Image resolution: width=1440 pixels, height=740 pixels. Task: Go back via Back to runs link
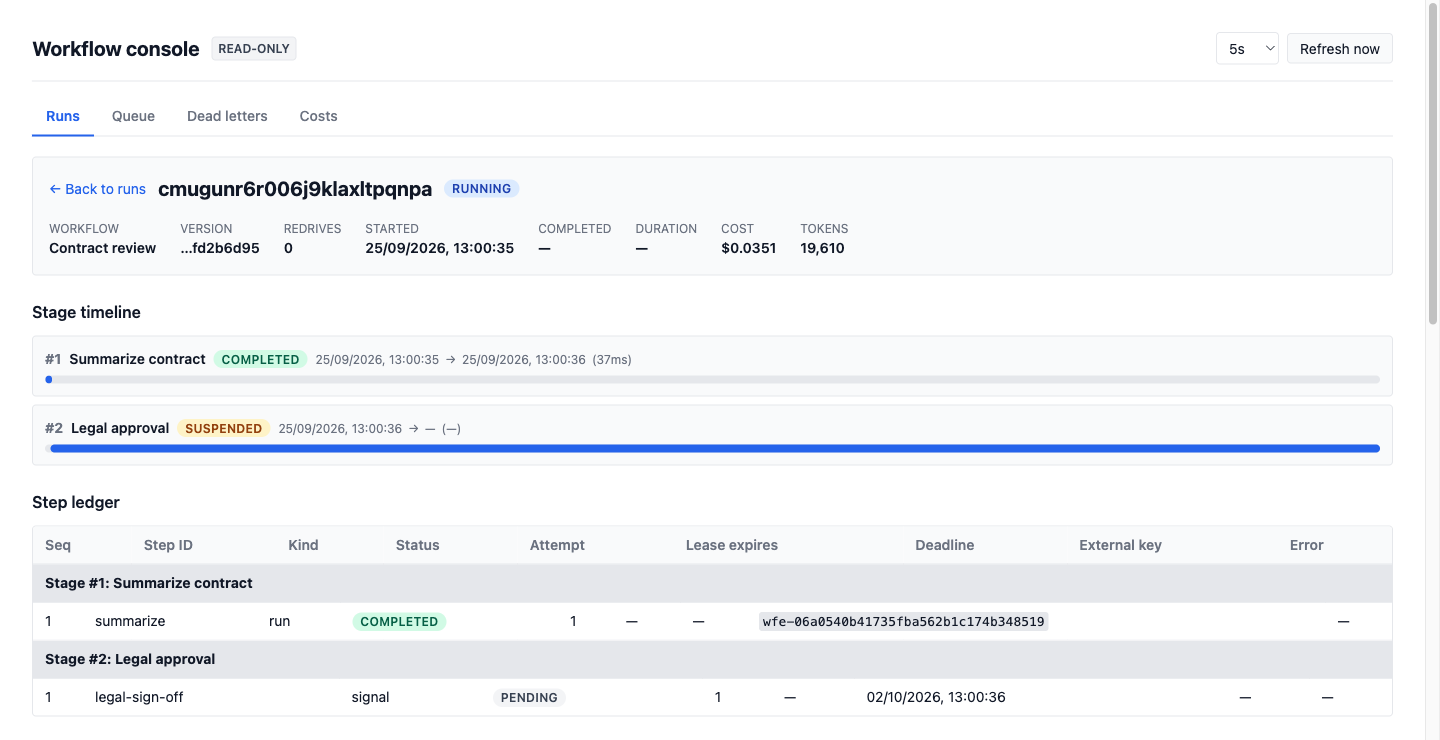[97, 189]
